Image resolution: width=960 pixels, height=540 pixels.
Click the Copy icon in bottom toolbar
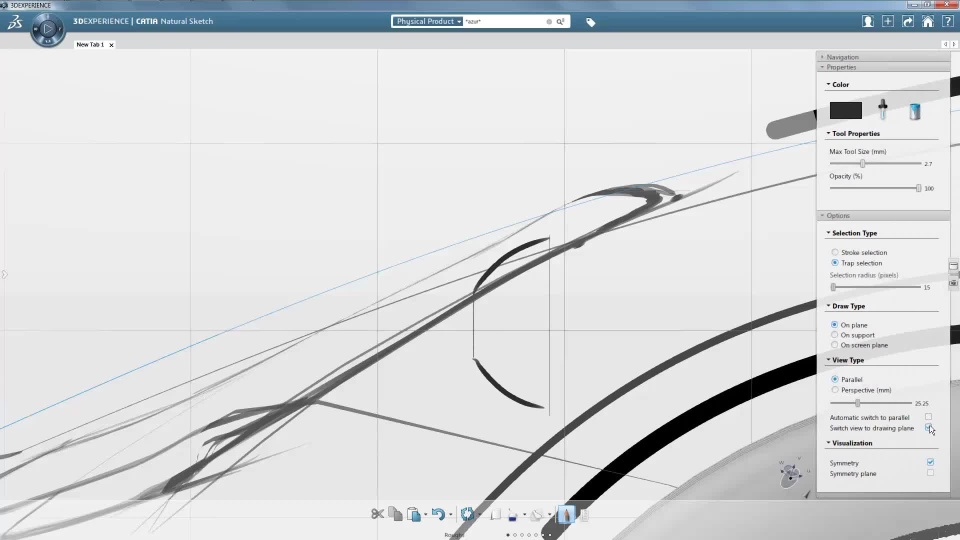tap(396, 514)
